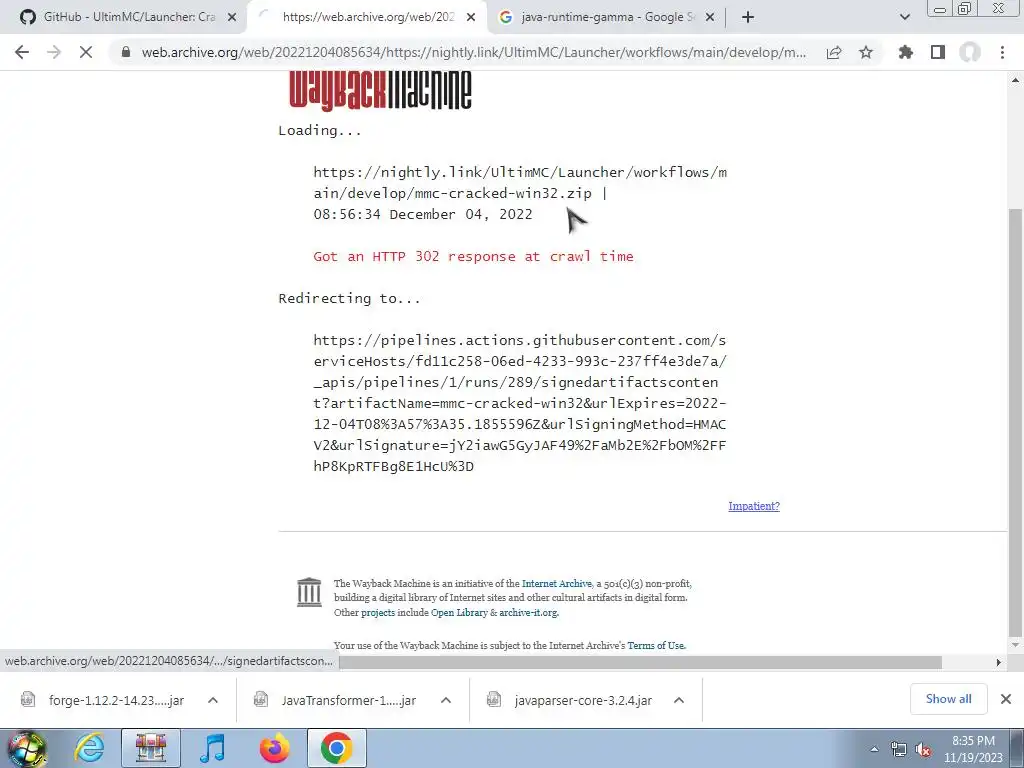Viewport: 1024px width, 768px height.
Task: Click the page scroll-down arrow
Action: click(1016, 645)
